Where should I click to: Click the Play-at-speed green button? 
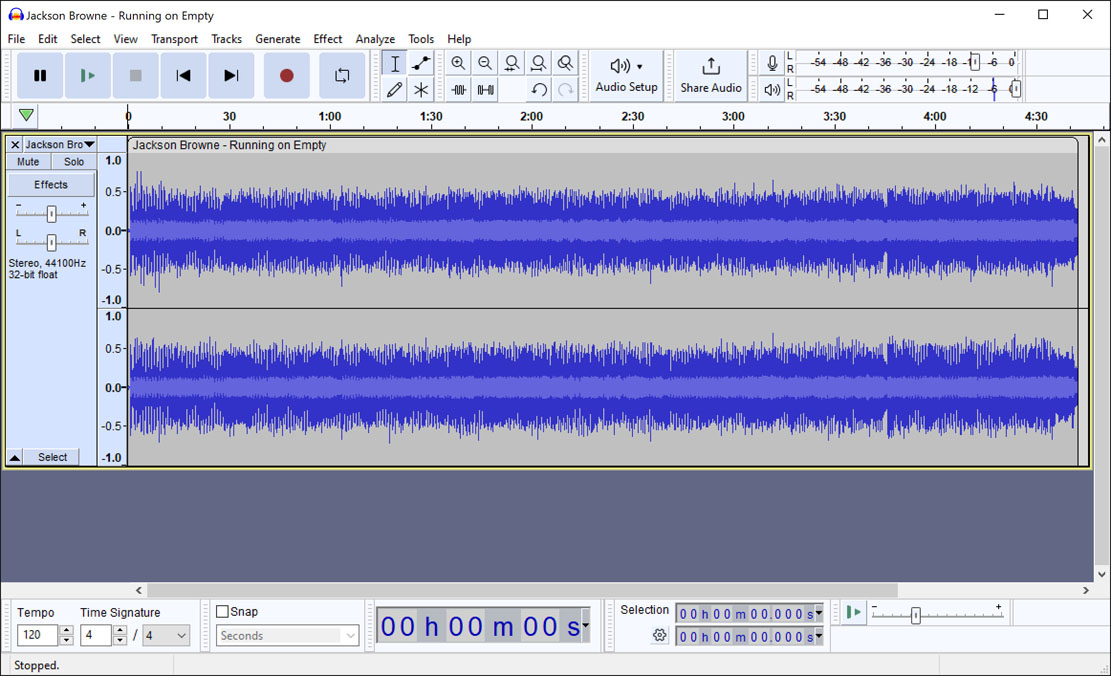click(x=854, y=612)
